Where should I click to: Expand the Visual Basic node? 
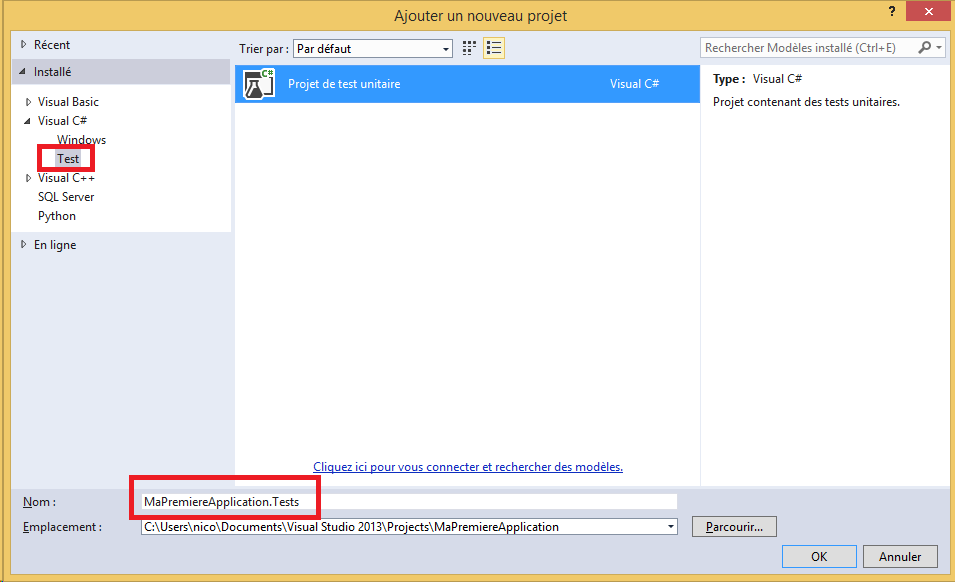pyautogui.click(x=28, y=102)
